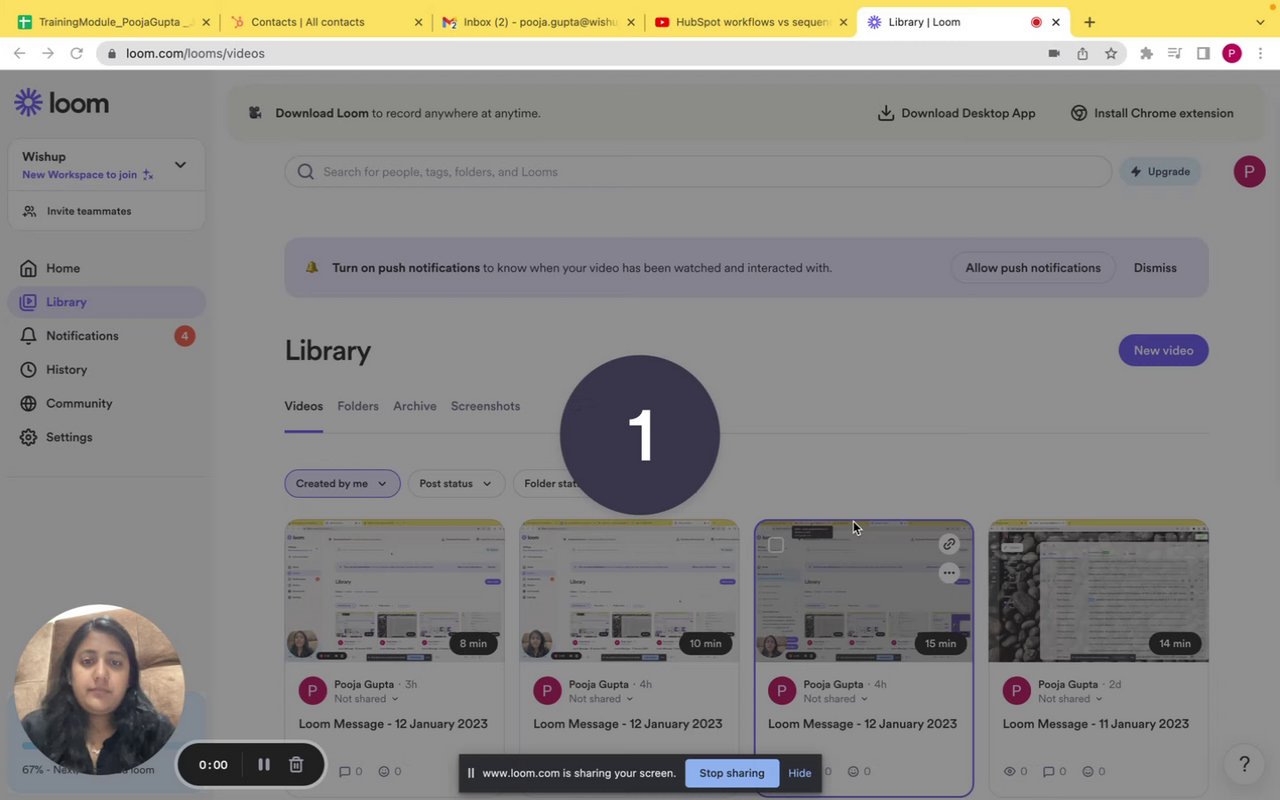Expand Not shared on the 2d video
Screen dimensions: 1280x800
tap(1070, 699)
